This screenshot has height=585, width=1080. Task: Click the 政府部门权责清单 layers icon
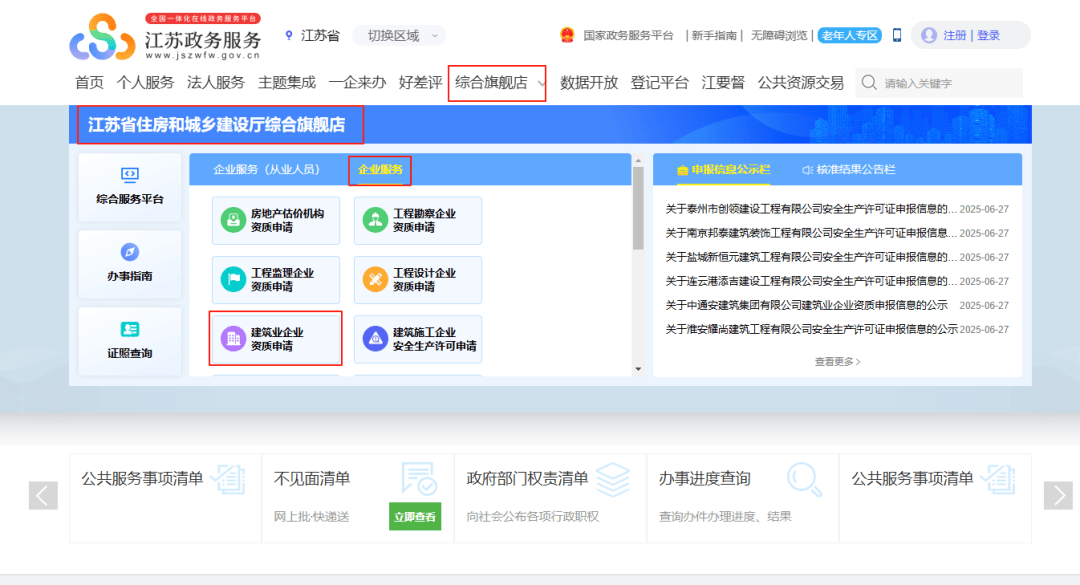pos(612,479)
